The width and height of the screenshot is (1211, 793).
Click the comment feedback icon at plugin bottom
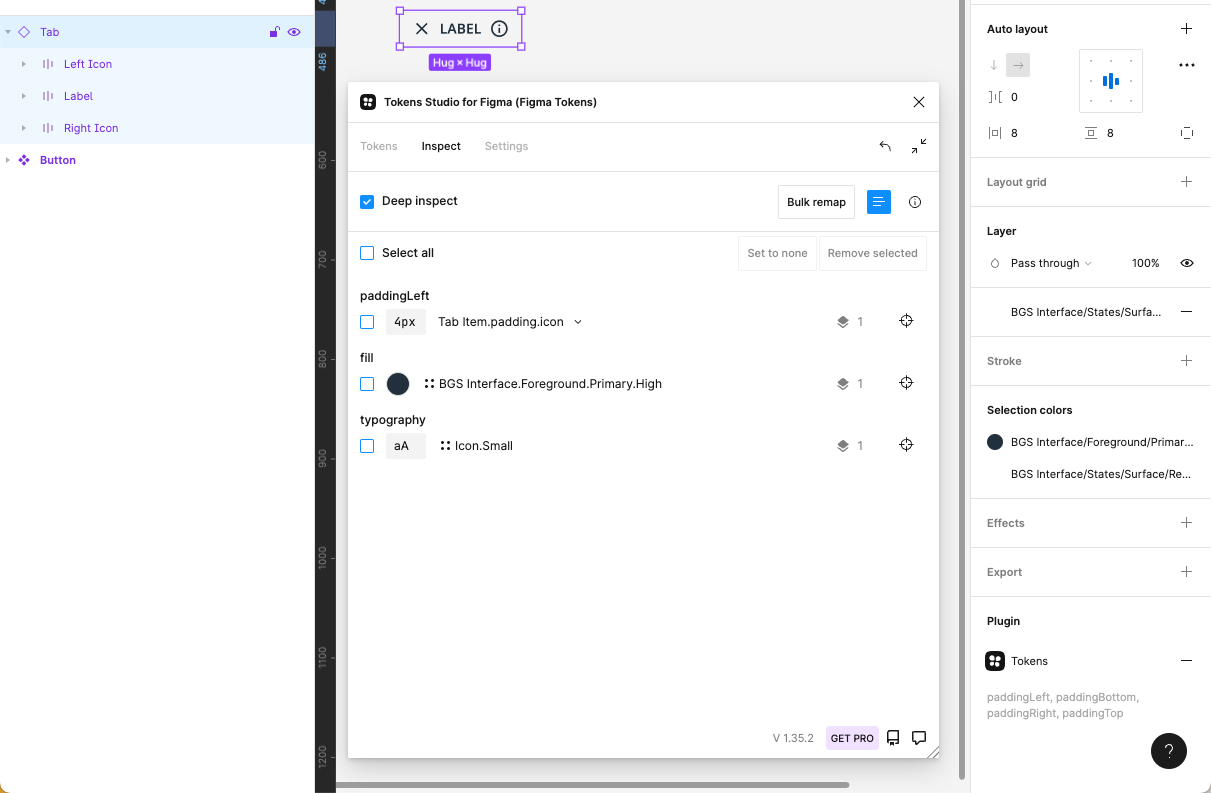pos(918,737)
